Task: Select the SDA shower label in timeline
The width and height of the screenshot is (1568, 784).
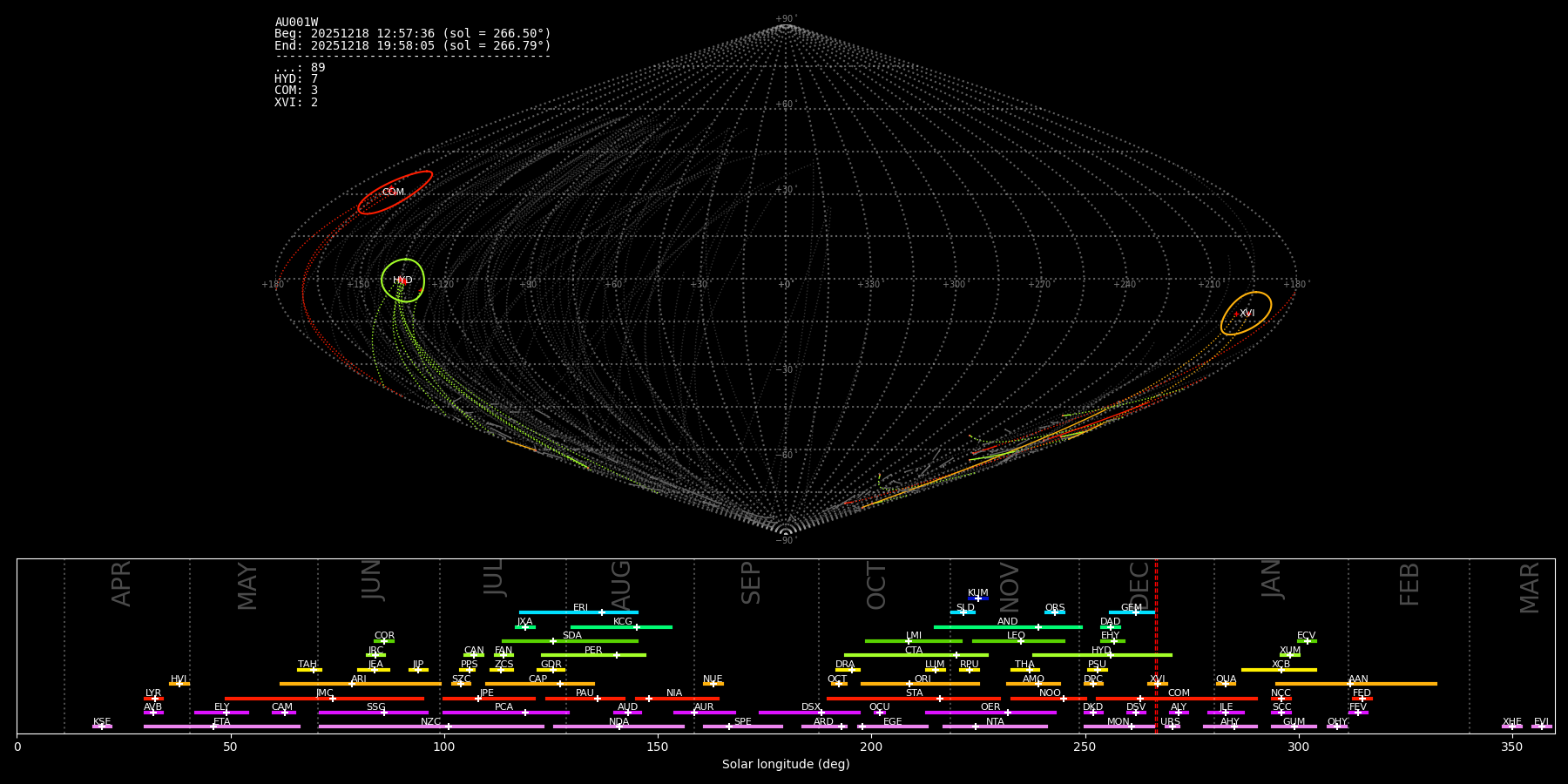Action: 571,636
